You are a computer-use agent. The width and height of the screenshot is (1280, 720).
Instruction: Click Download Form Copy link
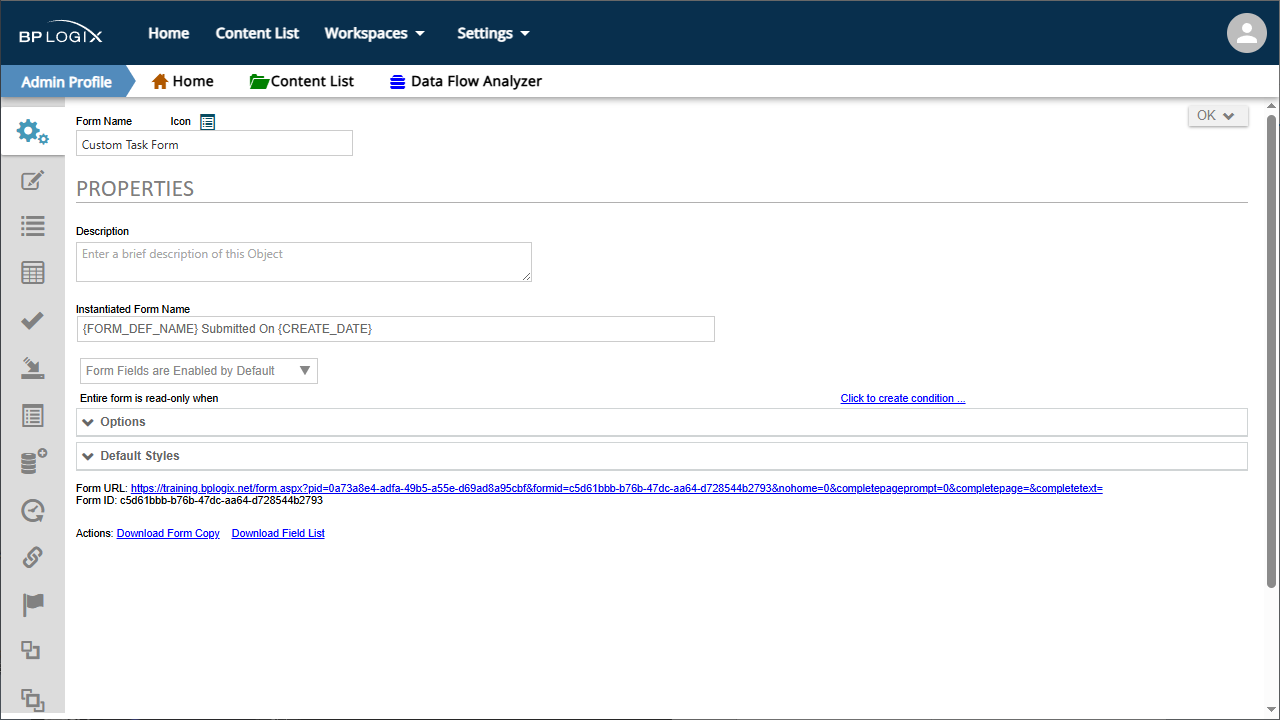168,533
